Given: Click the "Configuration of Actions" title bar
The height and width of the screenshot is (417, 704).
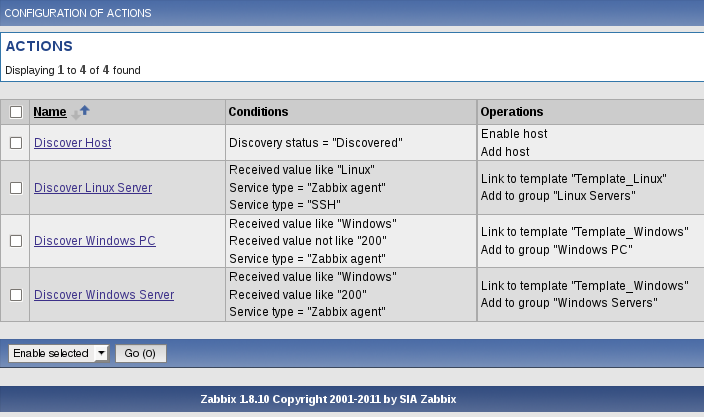Looking at the screenshot, I should (79, 13).
